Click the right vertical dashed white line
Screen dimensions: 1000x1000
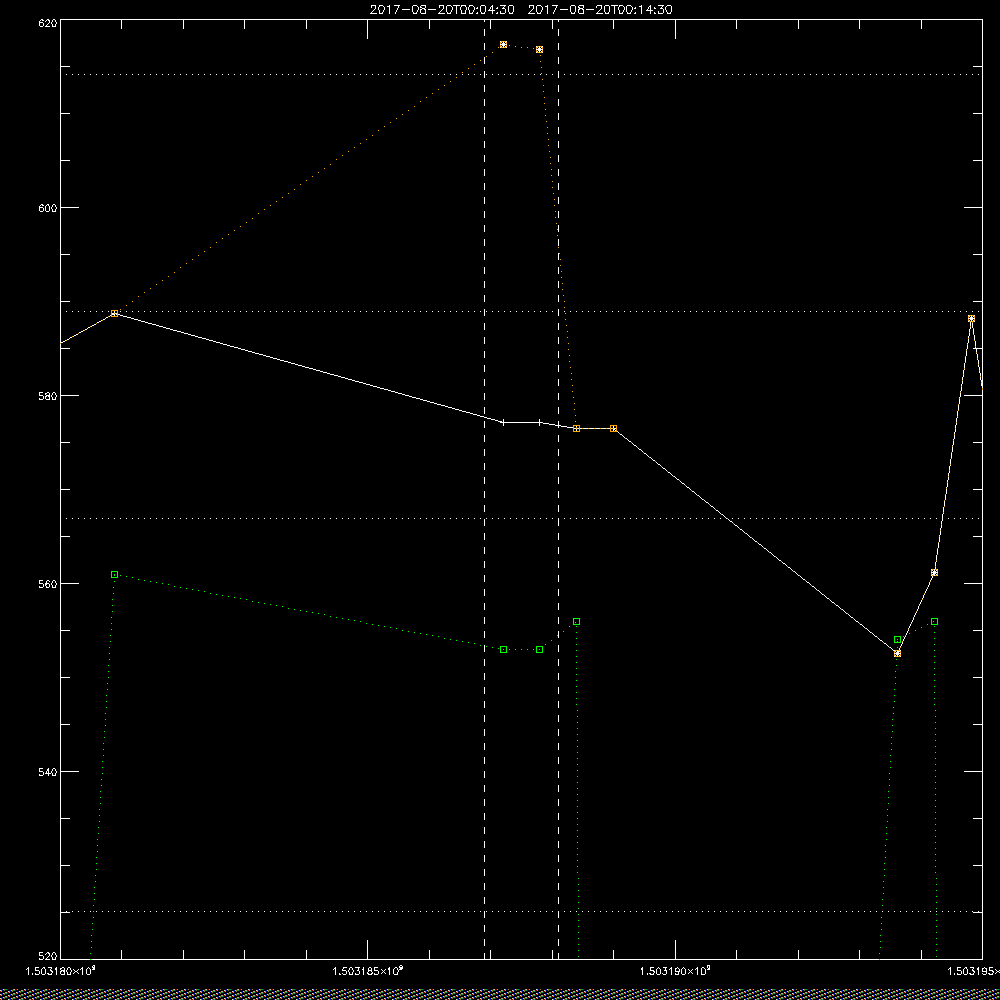pos(559,489)
